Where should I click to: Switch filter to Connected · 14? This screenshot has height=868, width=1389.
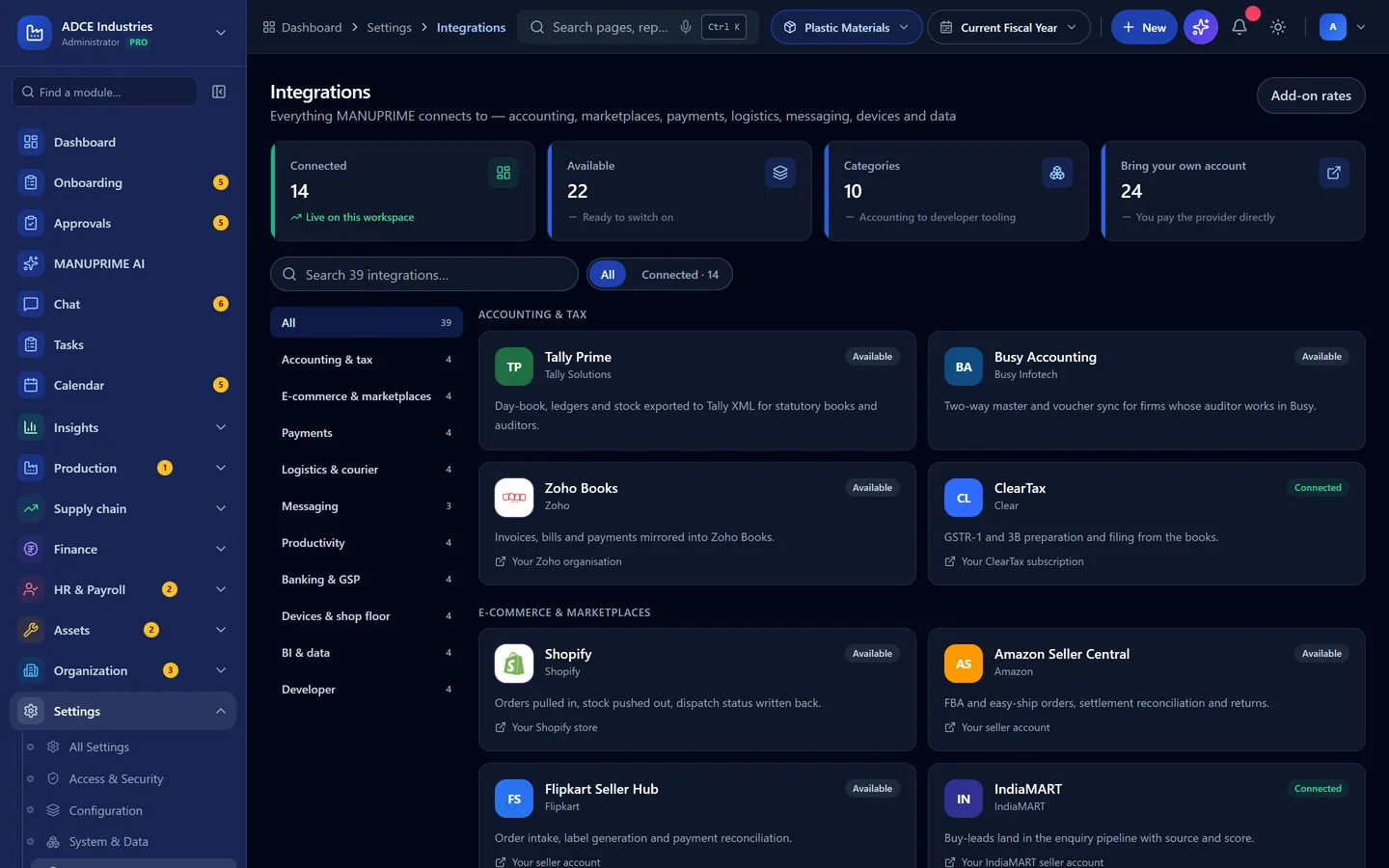pyautogui.click(x=680, y=275)
